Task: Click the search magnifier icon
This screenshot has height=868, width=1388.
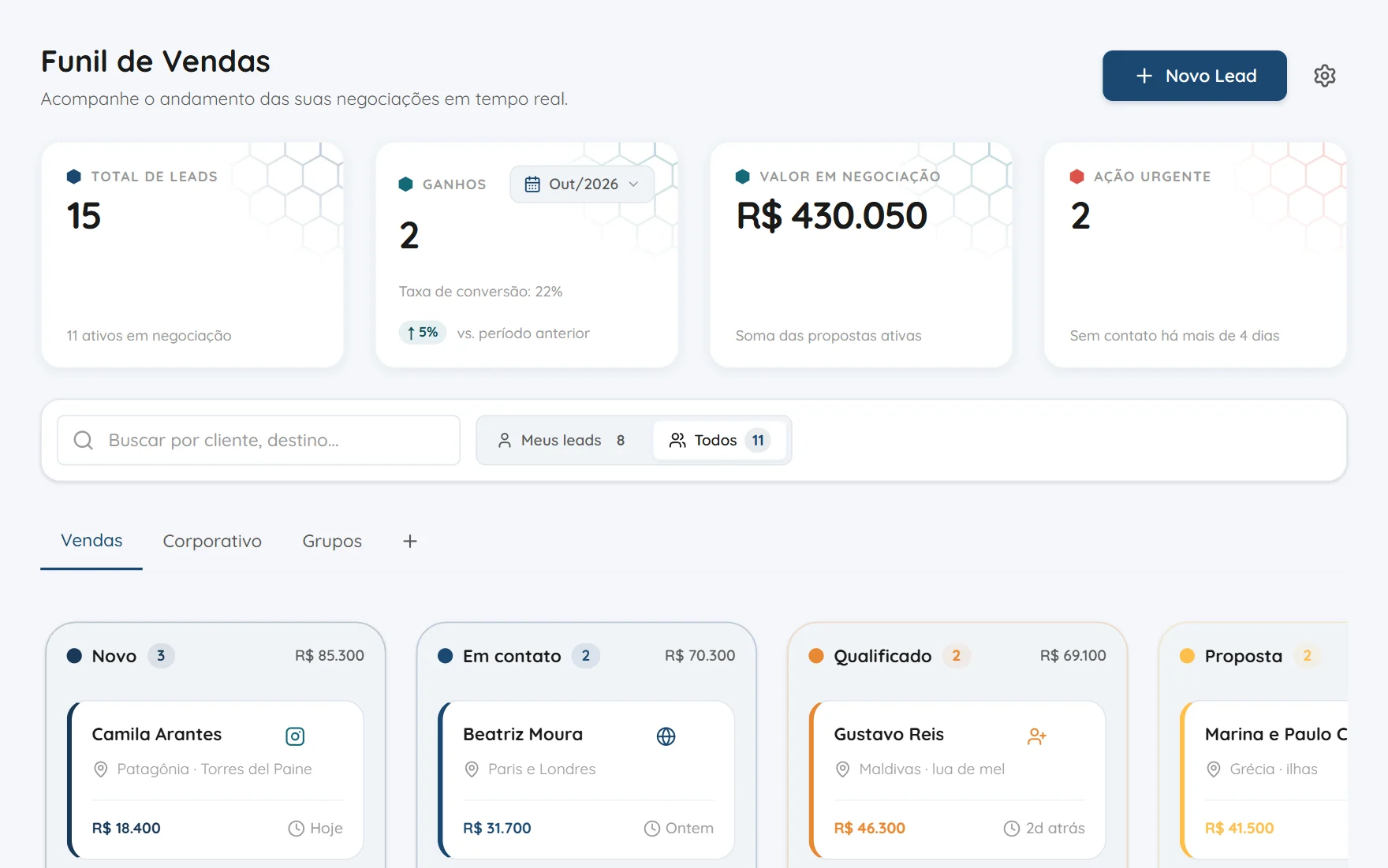Action: [84, 440]
